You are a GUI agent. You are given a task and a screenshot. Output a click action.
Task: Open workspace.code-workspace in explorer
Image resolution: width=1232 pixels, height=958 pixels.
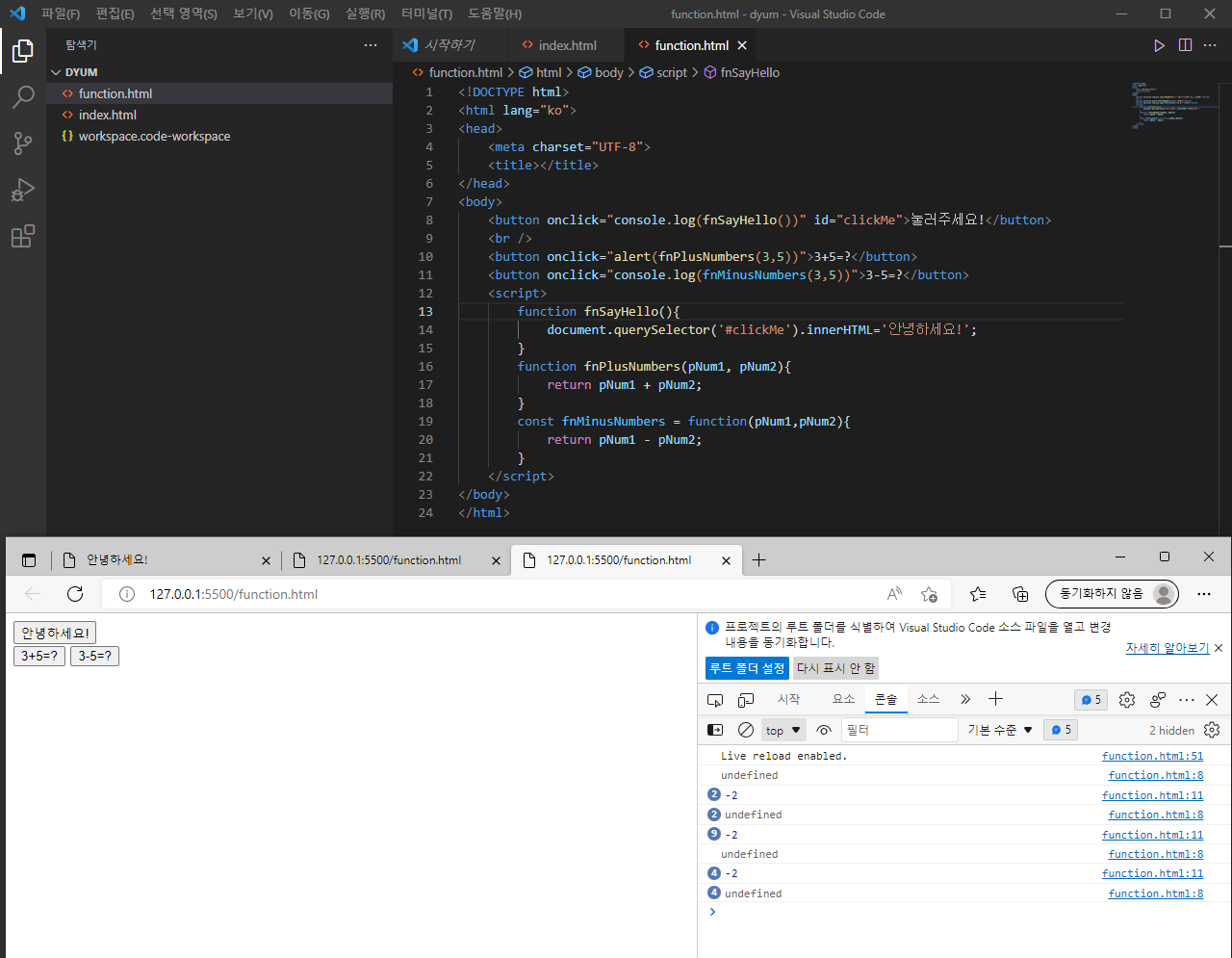pos(219,136)
